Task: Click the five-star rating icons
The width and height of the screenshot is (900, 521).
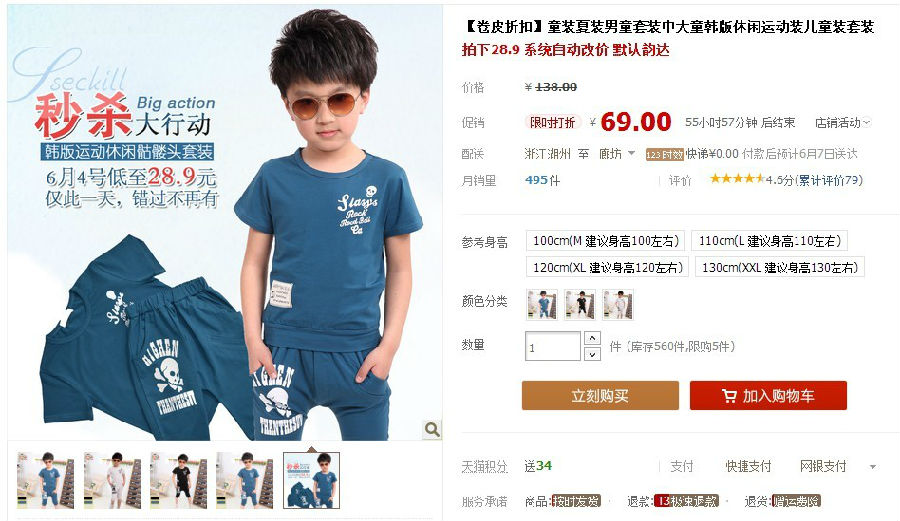Action: 737,179
